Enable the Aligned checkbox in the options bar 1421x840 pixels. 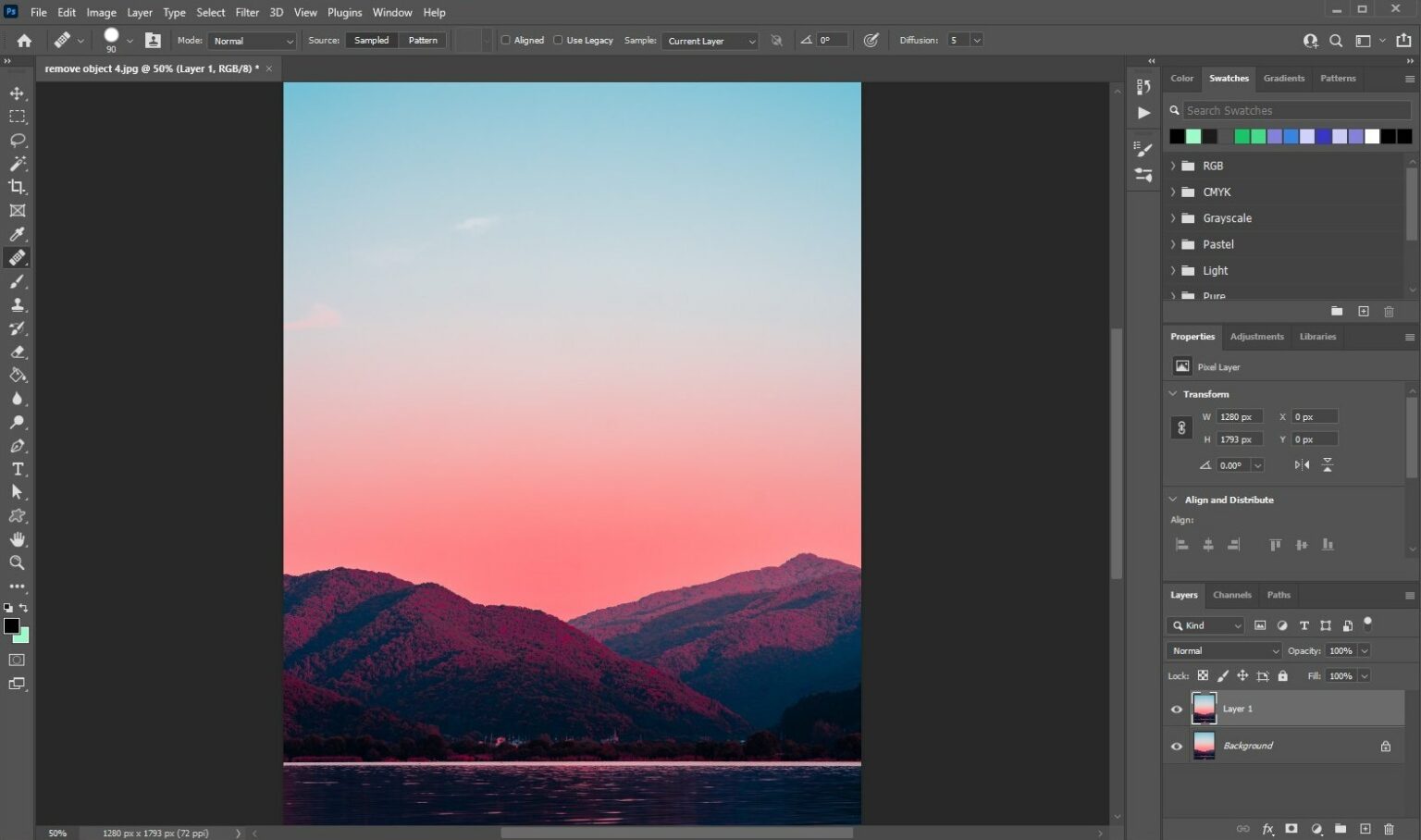(506, 40)
